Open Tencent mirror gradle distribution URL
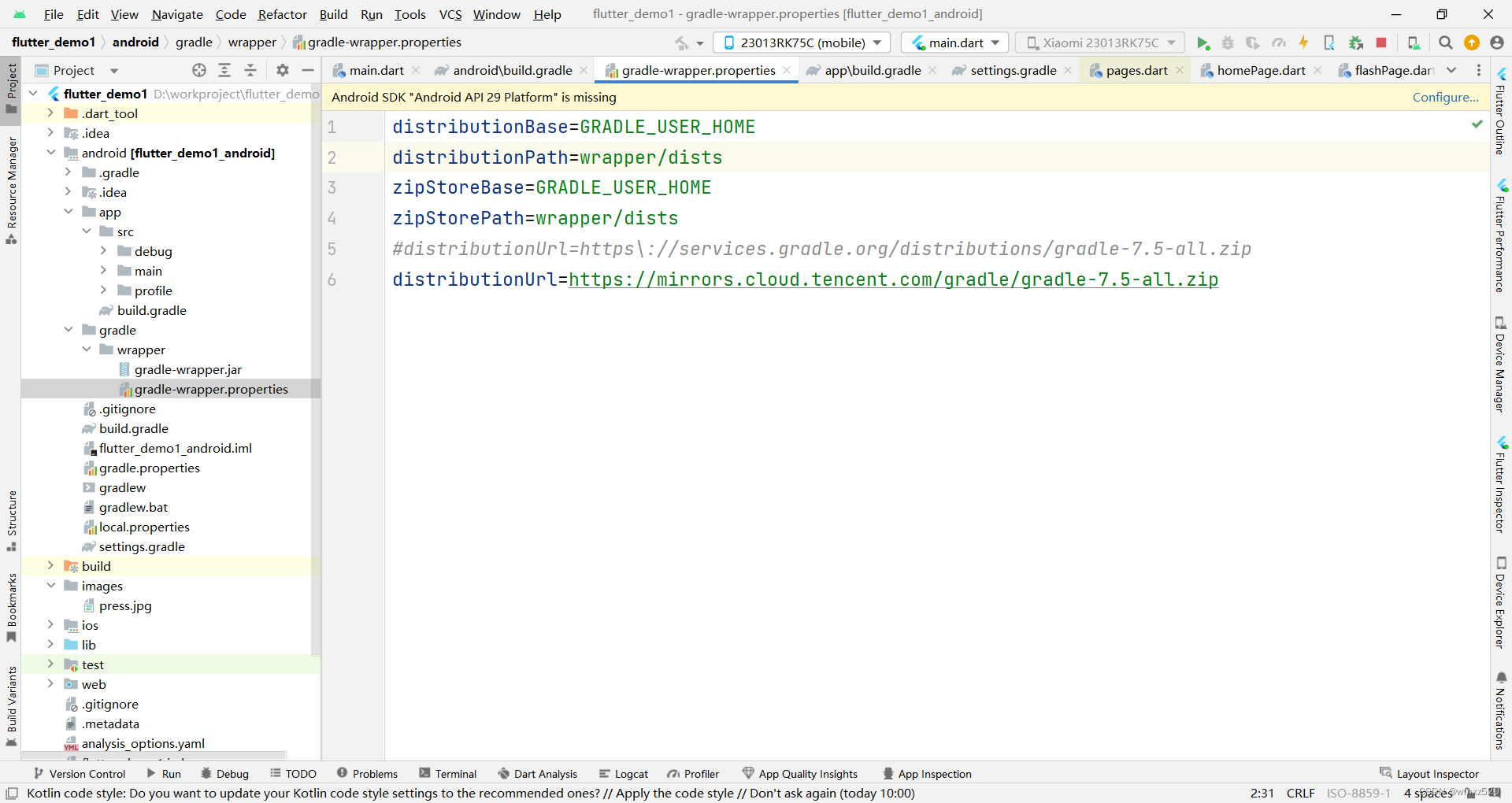Screen dimensions: 1512x803 coord(893,279)
